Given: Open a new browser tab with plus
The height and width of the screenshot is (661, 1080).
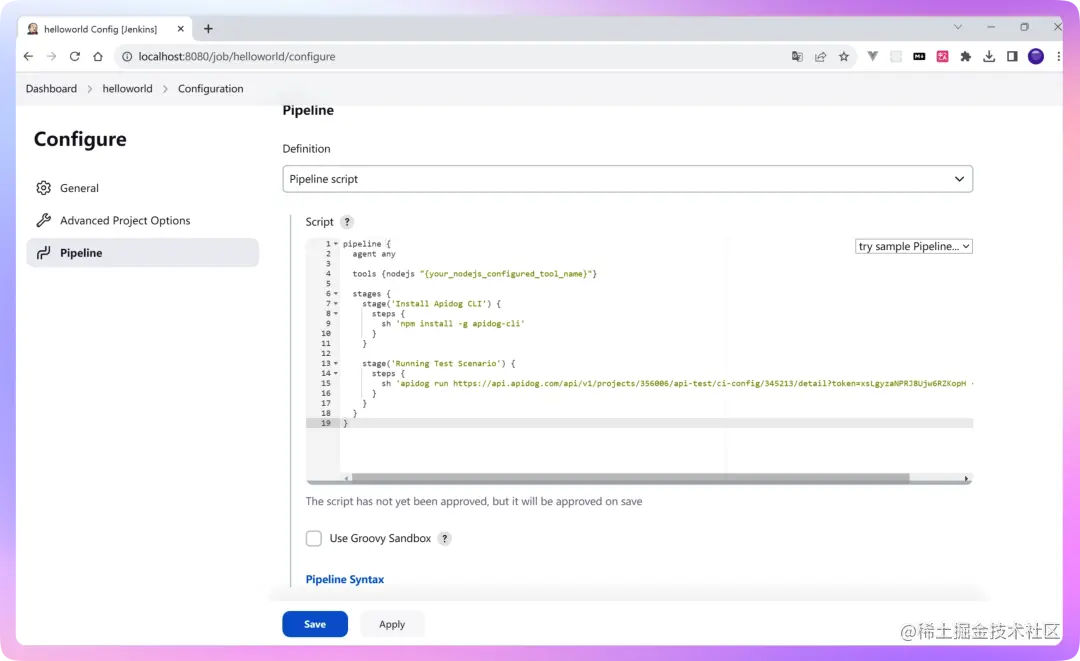Looking at the screenshot, I should point(208,28).
